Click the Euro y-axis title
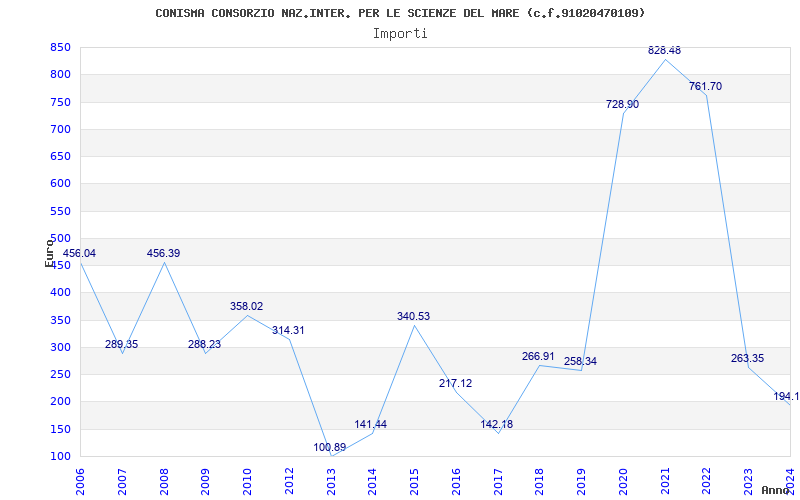Image resolution: width=800 pixels, height=500 pixels. (49, 253)
